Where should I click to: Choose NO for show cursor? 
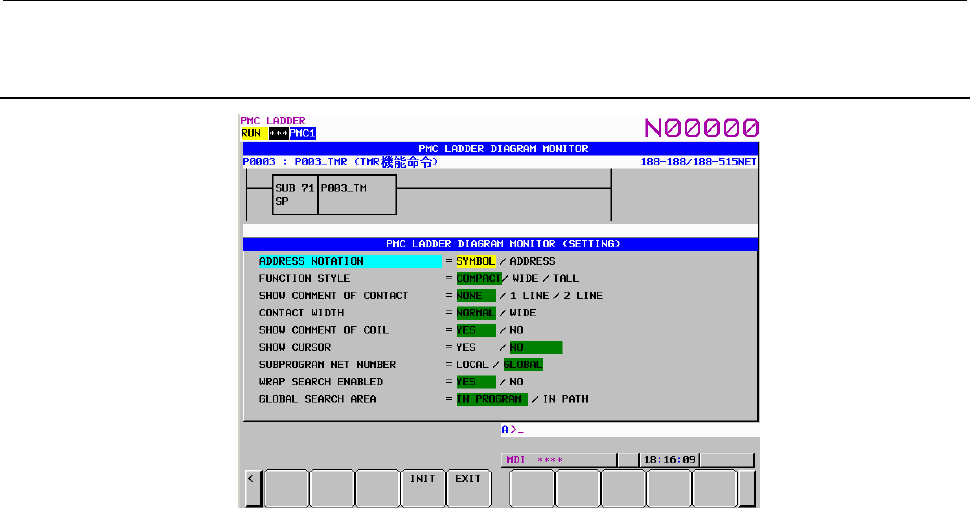pos(536,348)
